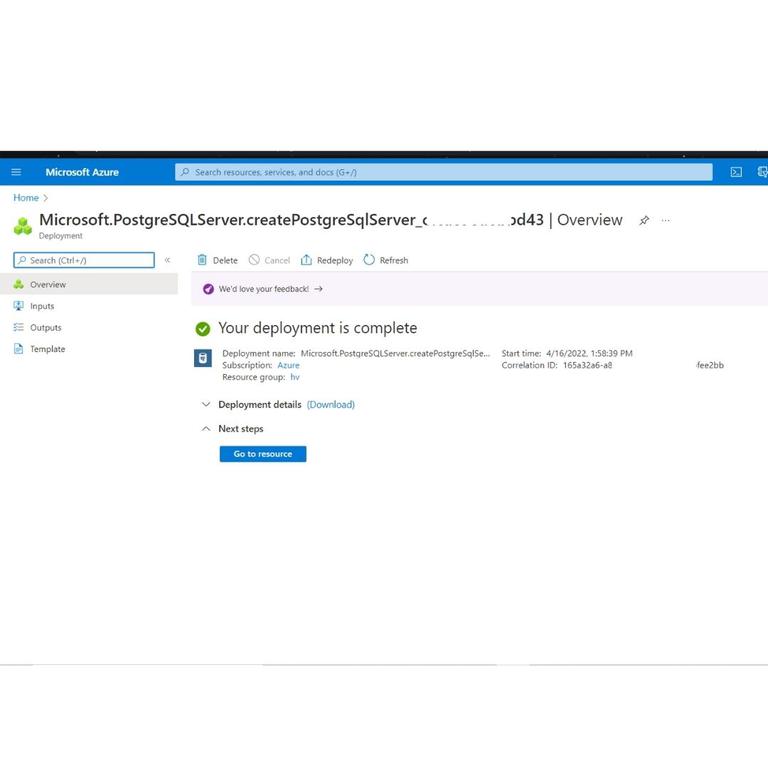Click the green deployment complete checkmark
The width and height of the screenshot is (768, 768).
[203, 329]
